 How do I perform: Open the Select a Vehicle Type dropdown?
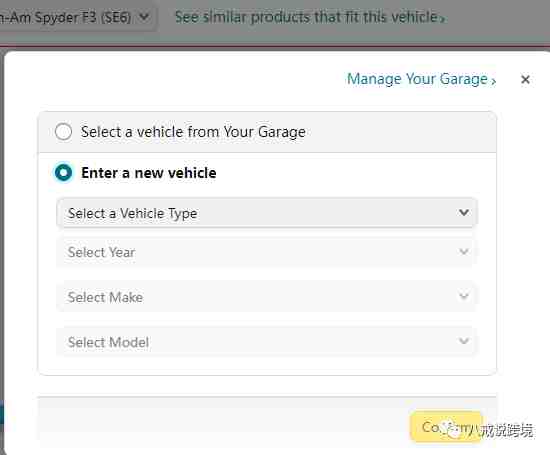pos(267,213)
